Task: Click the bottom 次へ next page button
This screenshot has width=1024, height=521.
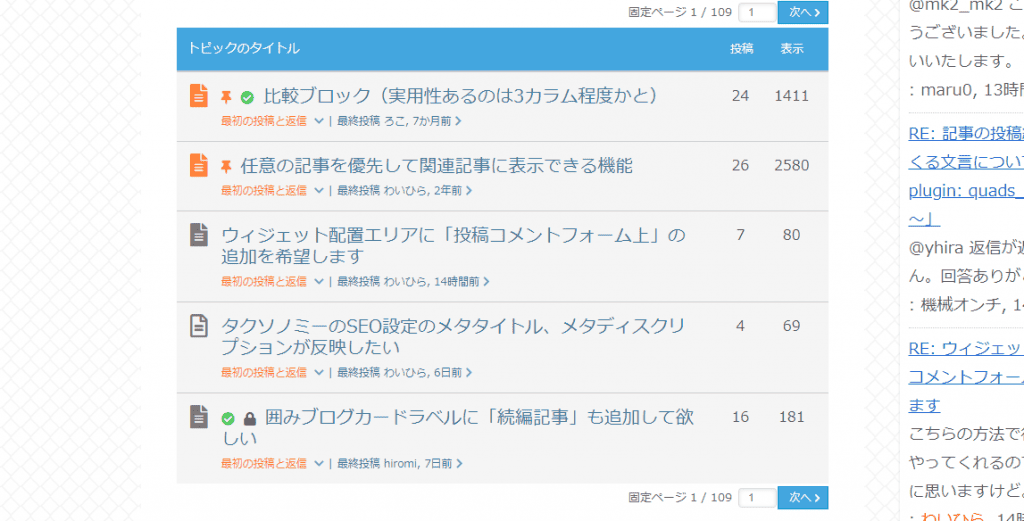Action: [x=803, y=497]
